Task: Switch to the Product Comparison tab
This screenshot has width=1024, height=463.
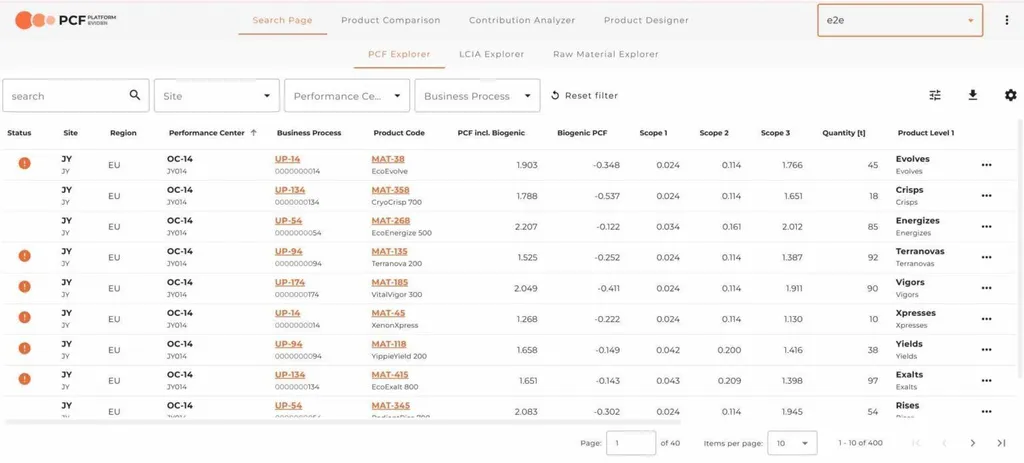Action: pos(391,20)
